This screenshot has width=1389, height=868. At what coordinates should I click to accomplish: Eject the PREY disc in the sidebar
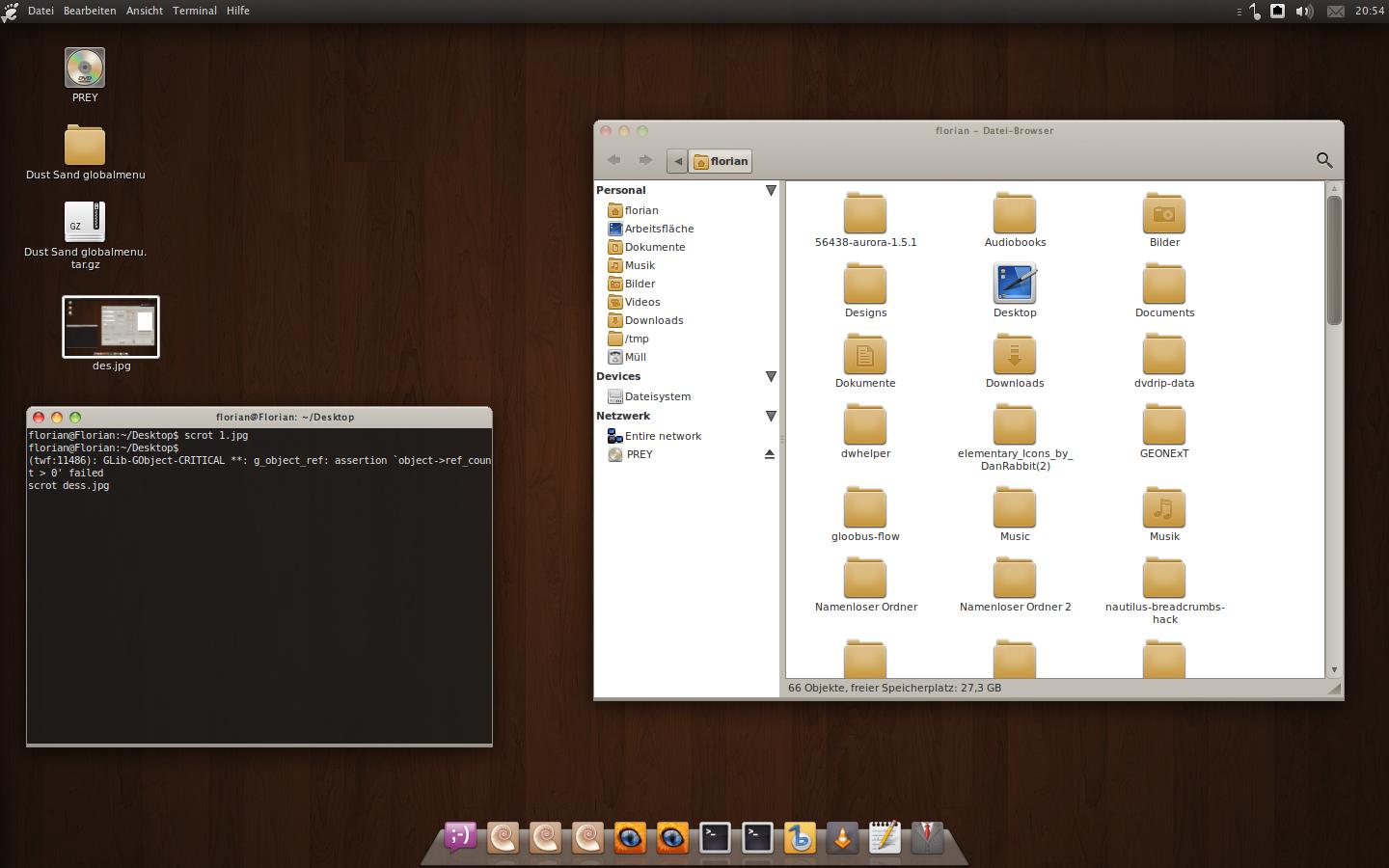pos(770,454)
